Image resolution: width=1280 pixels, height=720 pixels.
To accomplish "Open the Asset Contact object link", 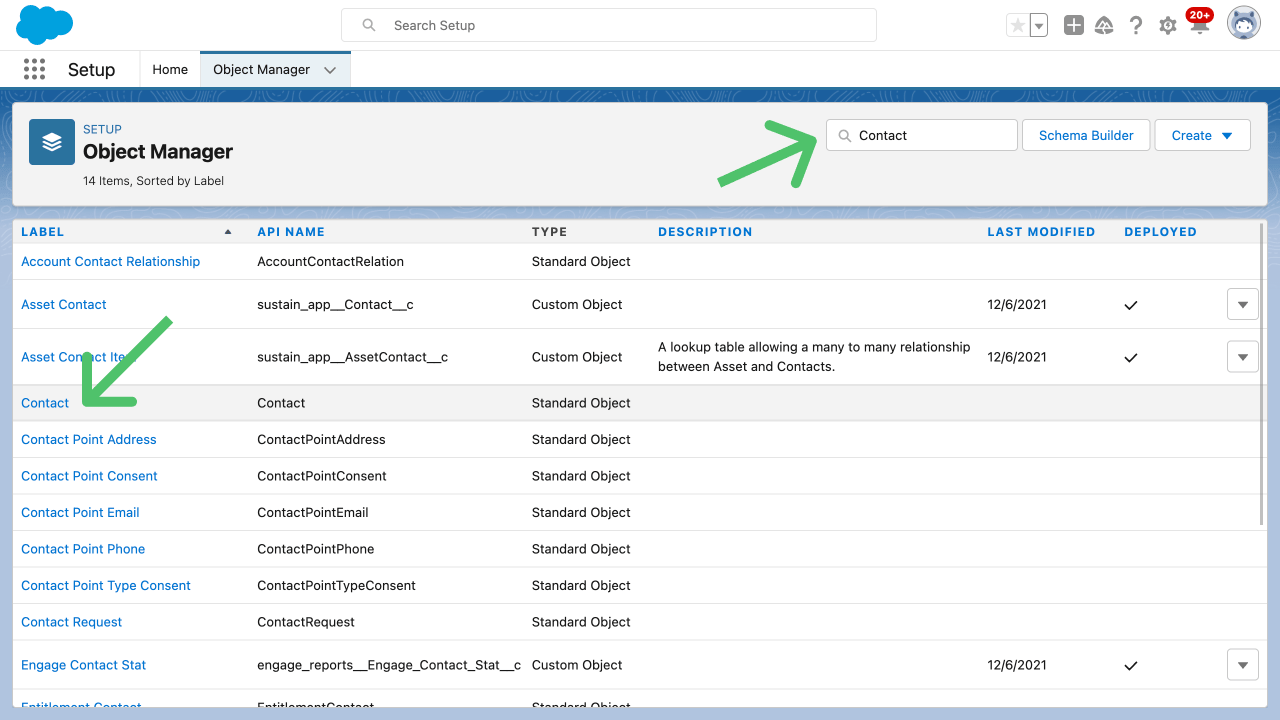I will coord(64,304).
